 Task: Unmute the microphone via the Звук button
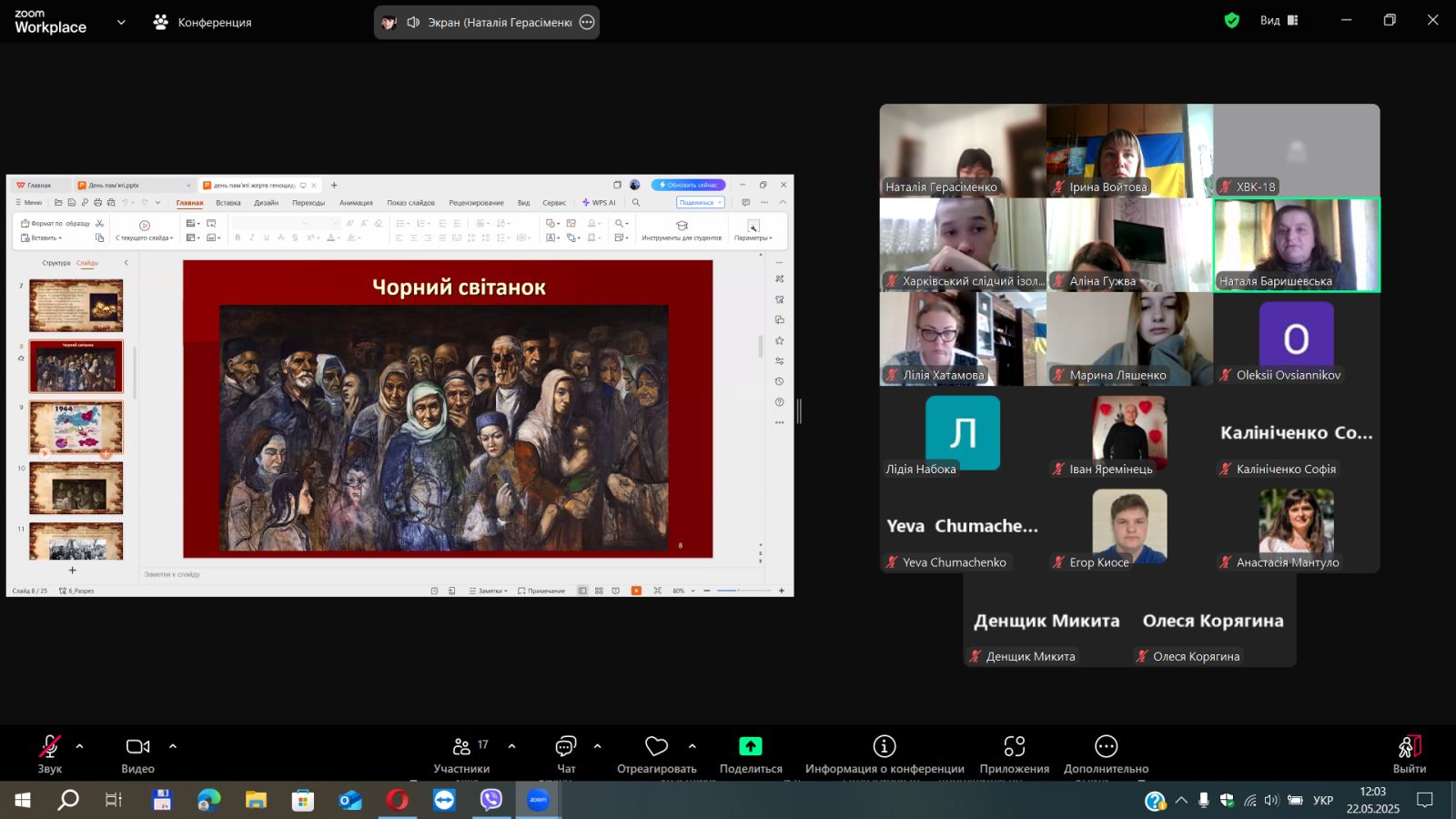(50, 754)
